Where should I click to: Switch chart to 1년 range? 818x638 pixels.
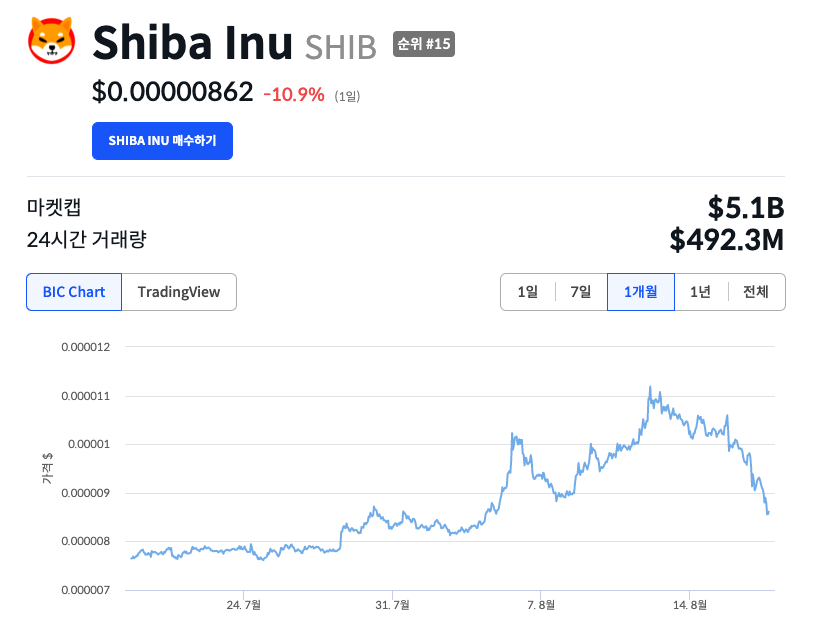tap(700, 292)
